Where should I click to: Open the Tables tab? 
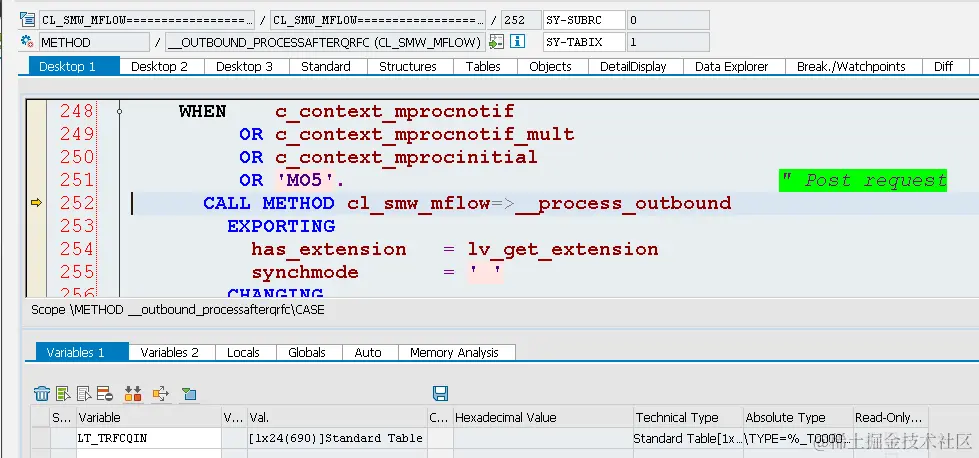pos(483,67)
